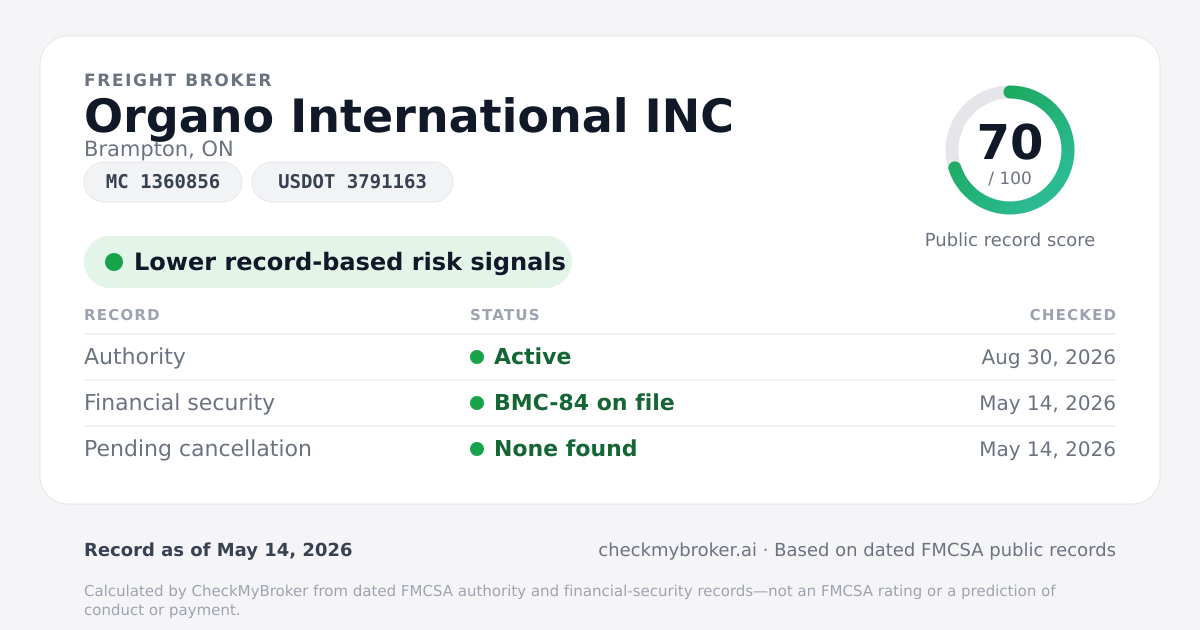Image resolution: width=1200 pixels, height=630 pixels.
Task: Click the Record as of May 14, 2026 text
Action: tap(218, 550)
